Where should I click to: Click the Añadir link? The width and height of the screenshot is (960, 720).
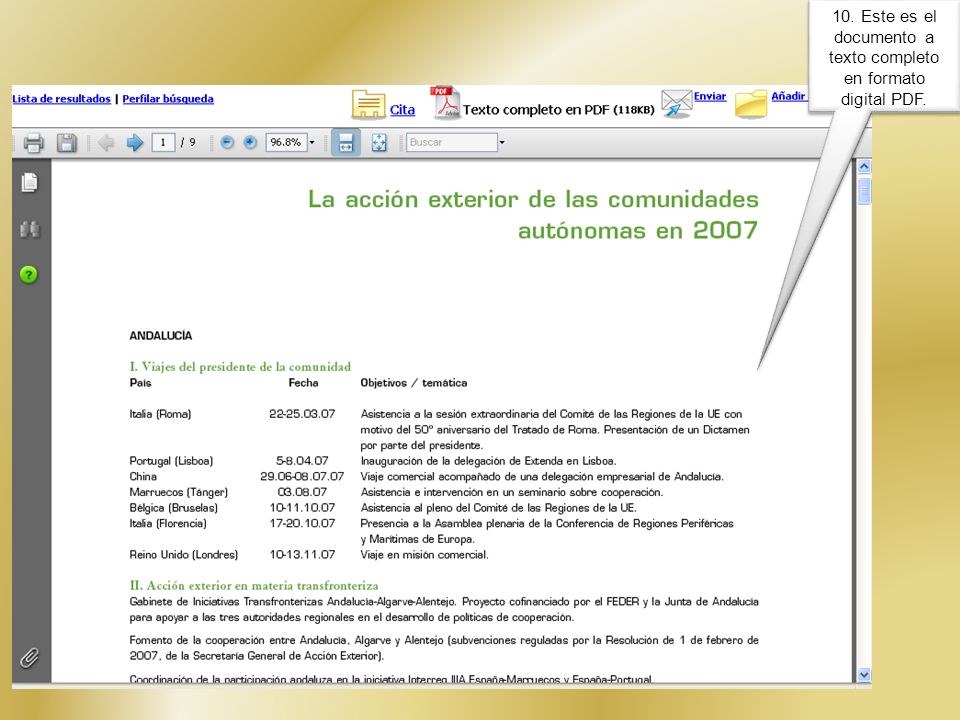click(788, 96)
